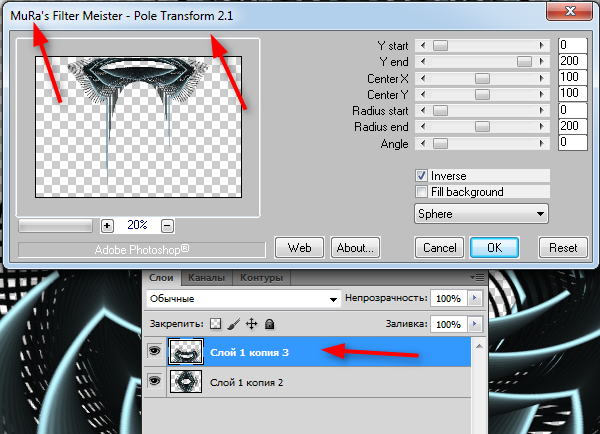Click layers panel scrollbar up arrow
The height and width of the screenshot is (434, 600).
click(479, 346)
